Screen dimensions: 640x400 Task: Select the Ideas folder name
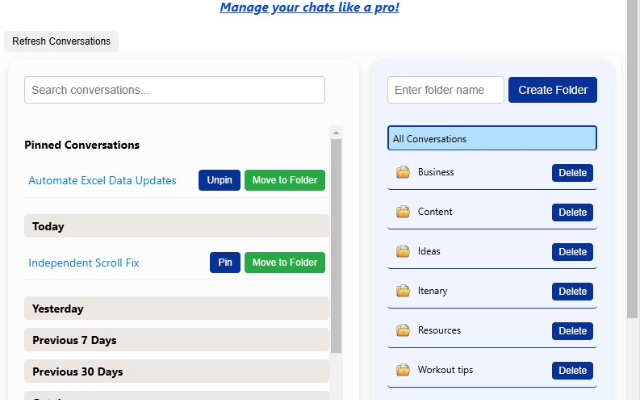[429, 251]
